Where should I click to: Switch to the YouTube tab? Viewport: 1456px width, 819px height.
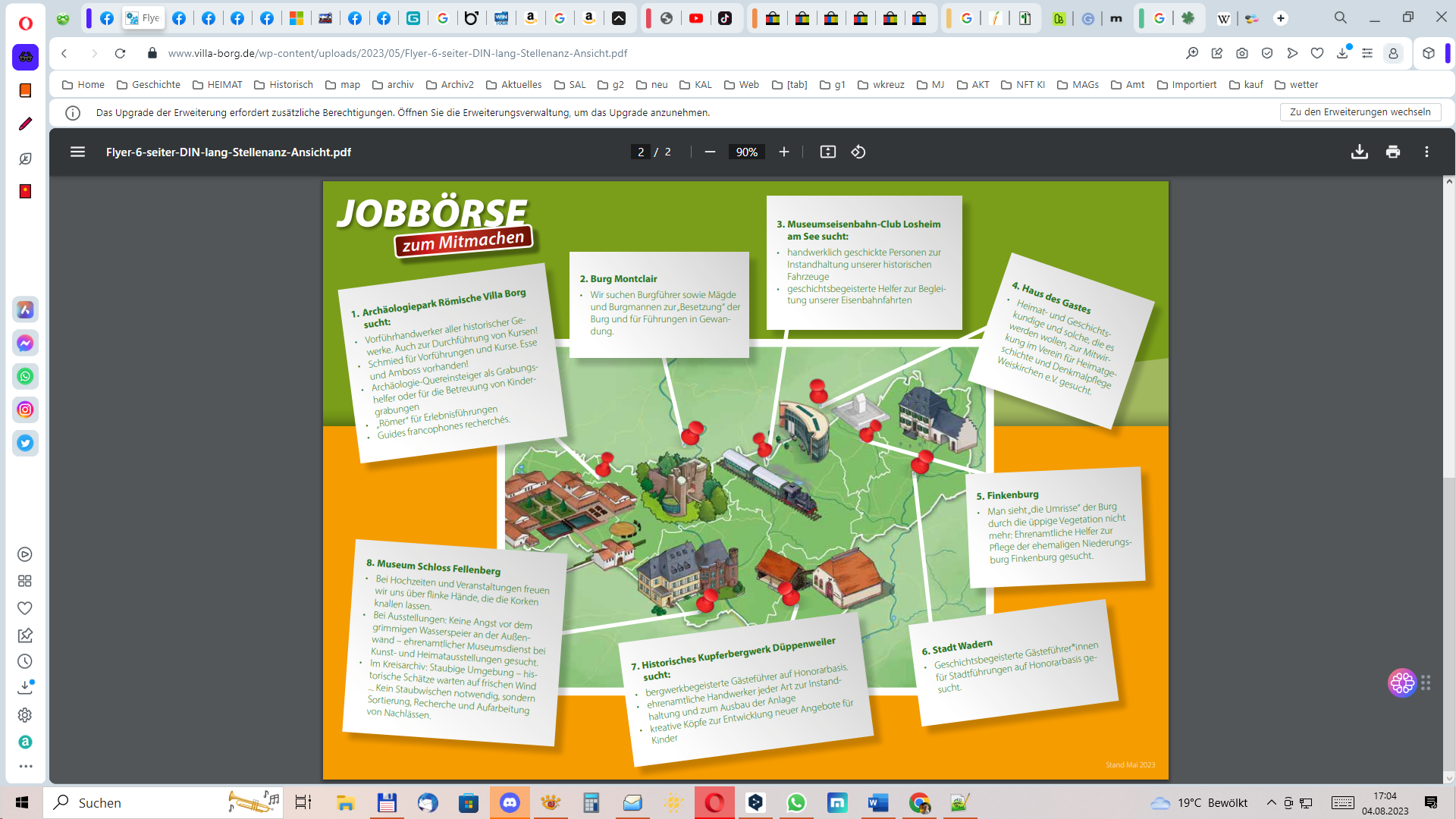(x=696, y=18)
